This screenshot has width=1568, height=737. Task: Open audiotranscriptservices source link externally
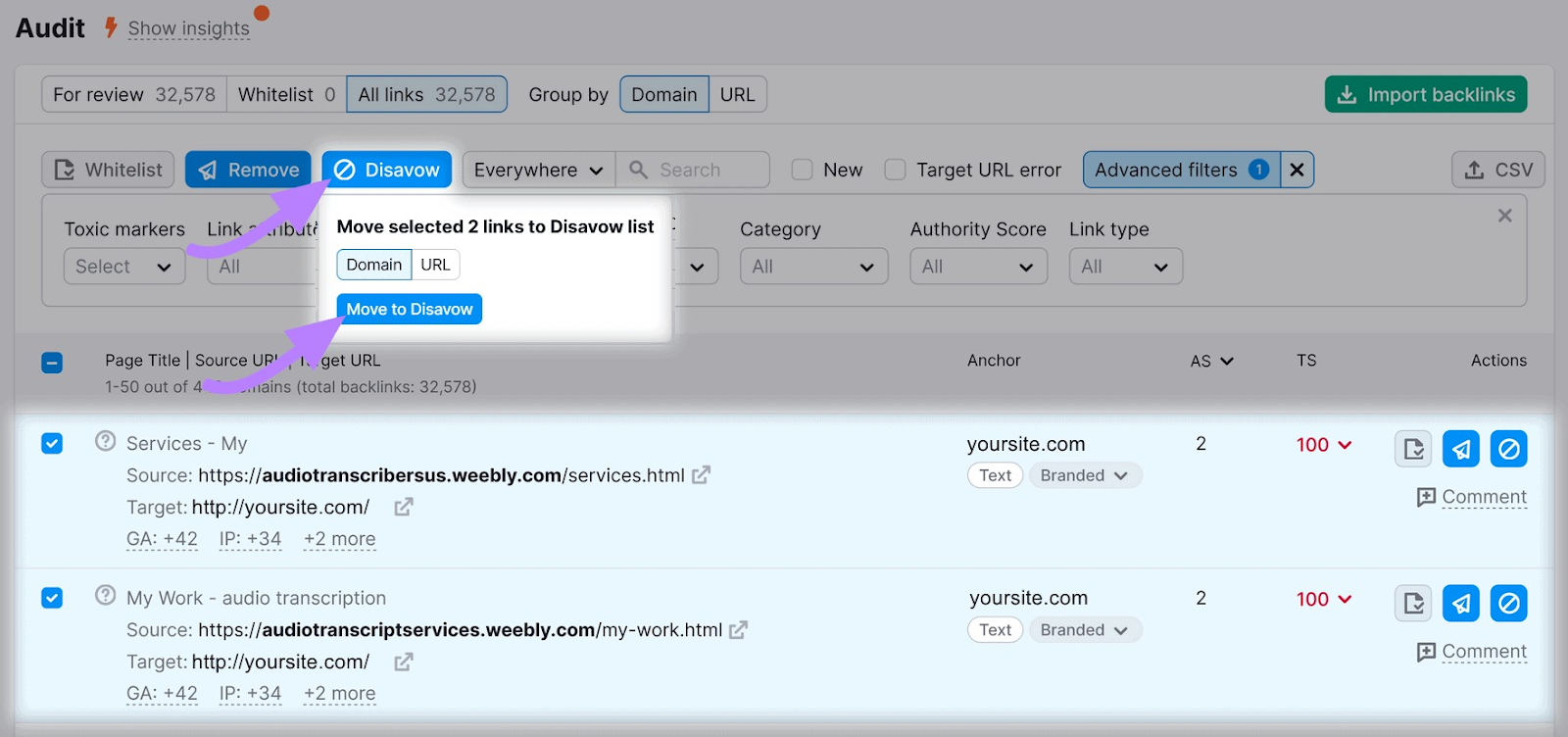point(738,630)
